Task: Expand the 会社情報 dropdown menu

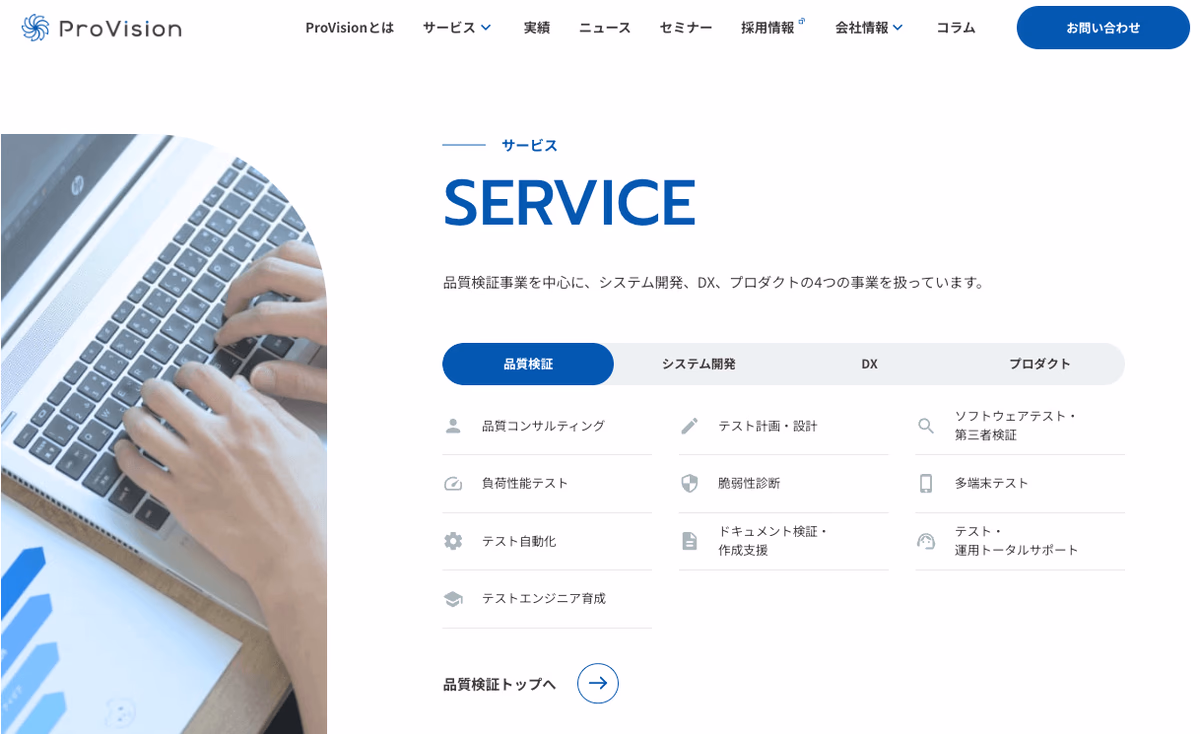Action: [869, 28]
